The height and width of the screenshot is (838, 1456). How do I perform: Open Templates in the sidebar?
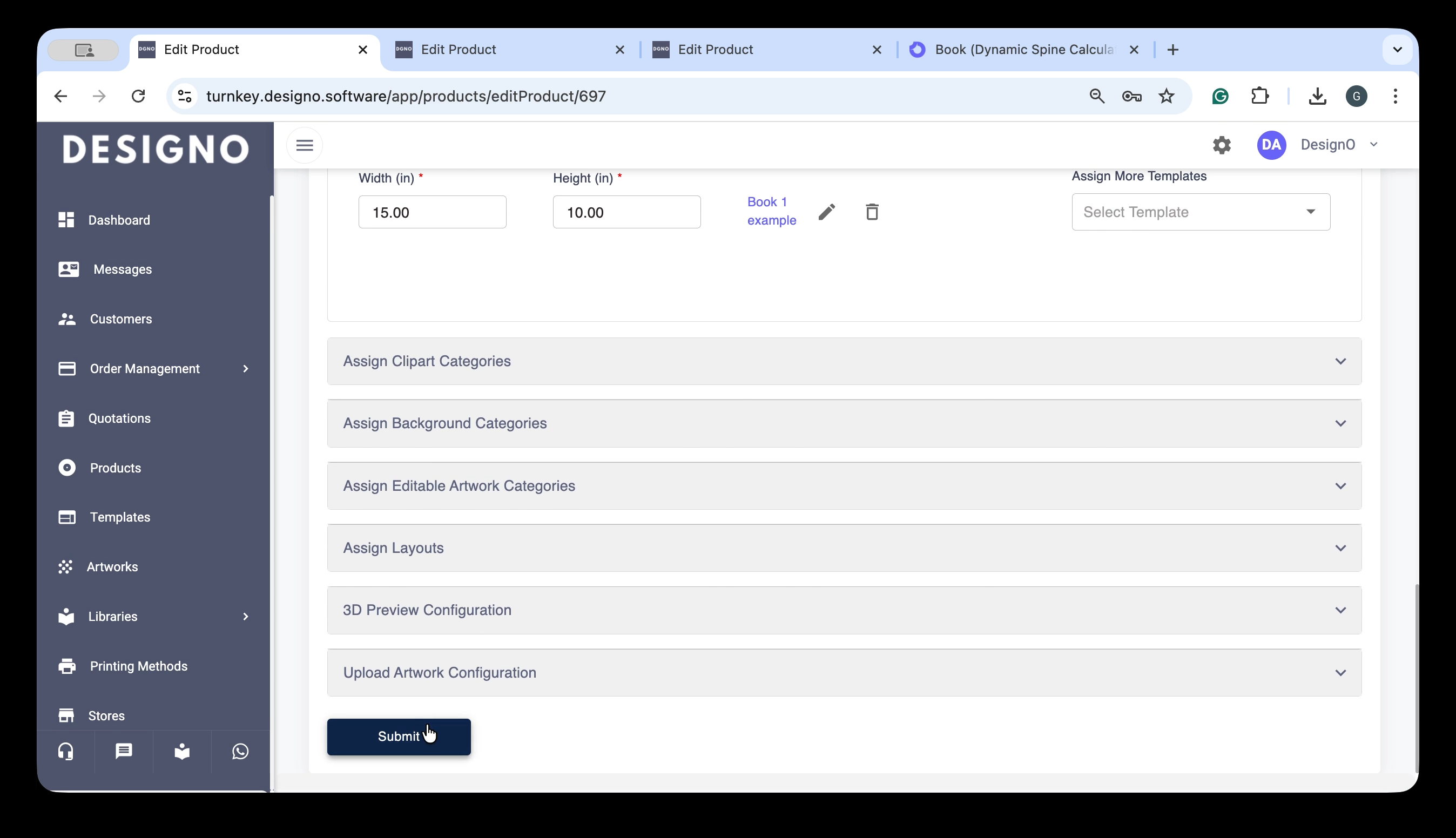click(x=120, y=517)
